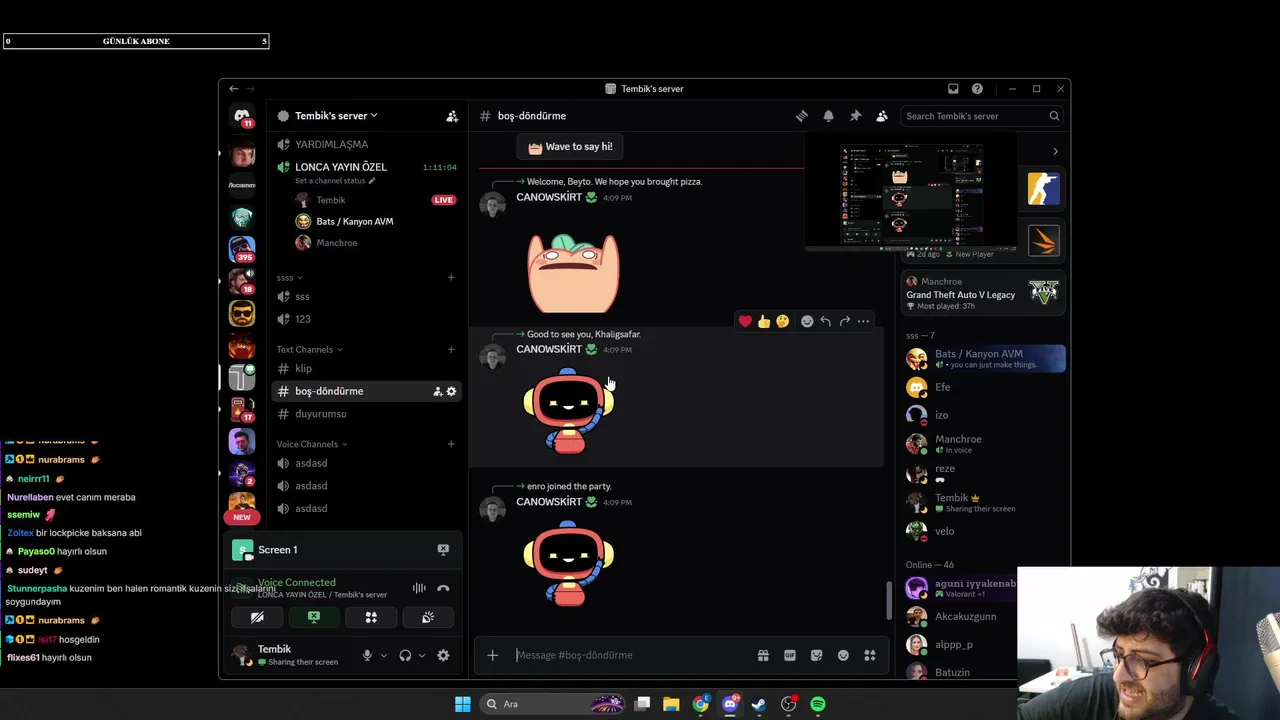Open user settings gear icon
Screen dimensions: 1280x720
coord(443,655)
